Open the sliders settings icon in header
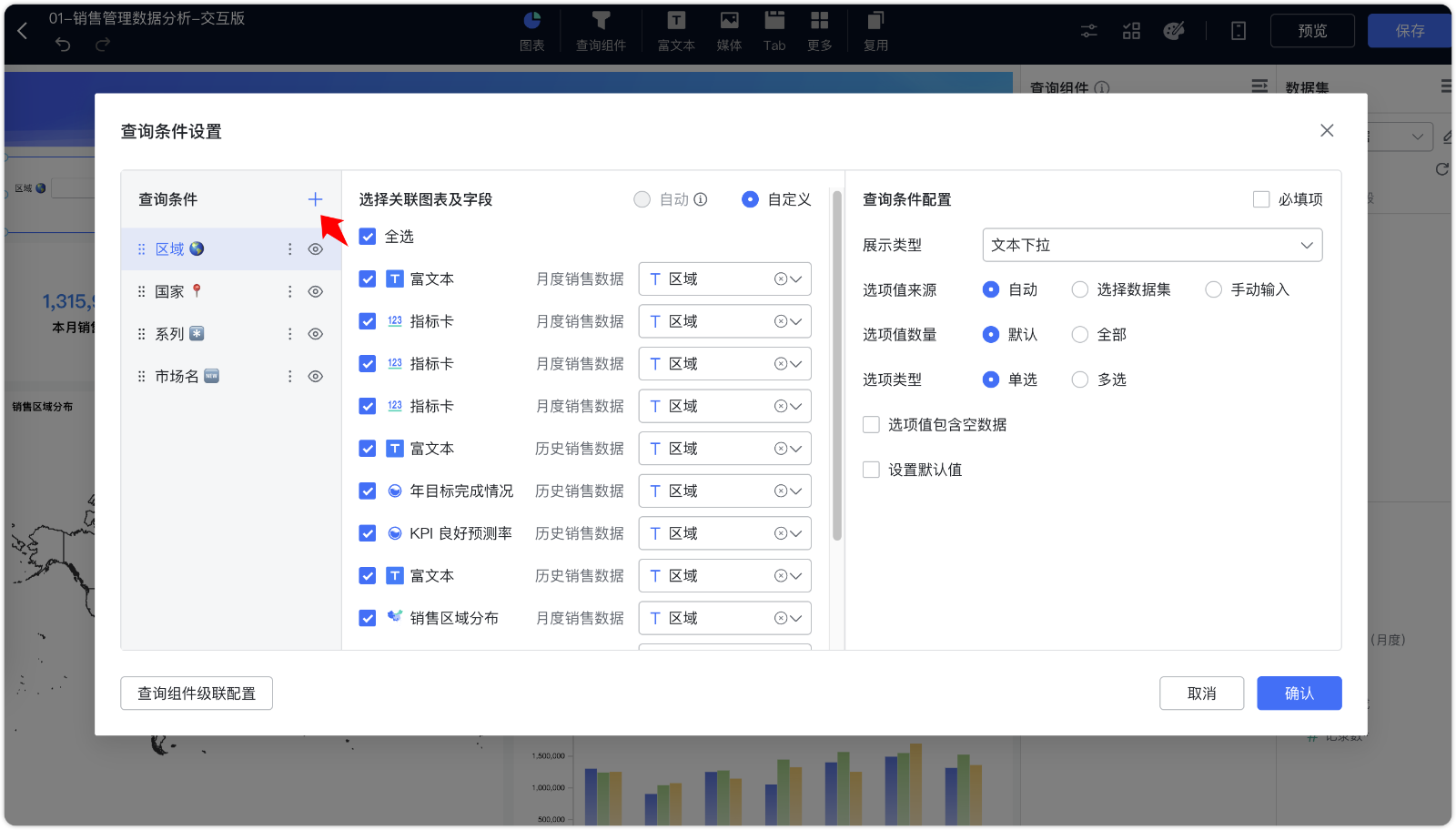 tap(1089, 31)
